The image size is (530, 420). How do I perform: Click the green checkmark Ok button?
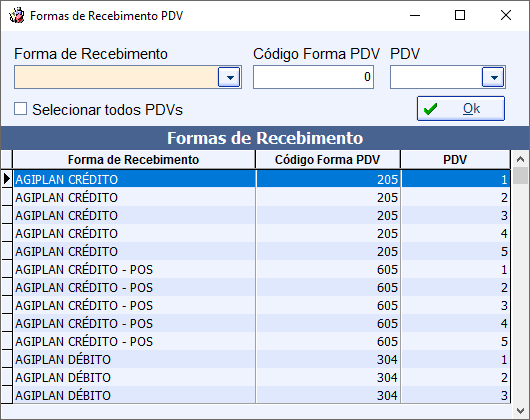[461, 108]
